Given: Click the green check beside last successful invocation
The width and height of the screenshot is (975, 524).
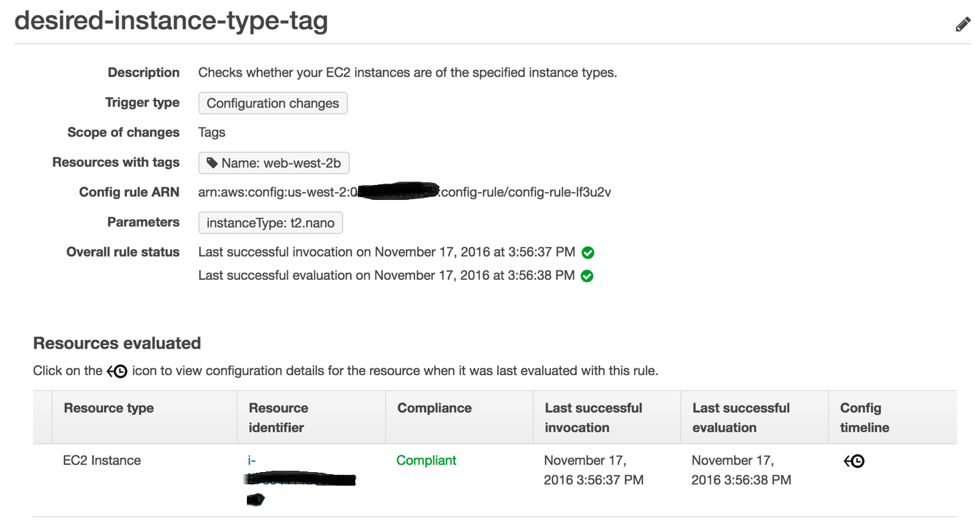Looking at the screenshot, I should click(x=588, y=253).
